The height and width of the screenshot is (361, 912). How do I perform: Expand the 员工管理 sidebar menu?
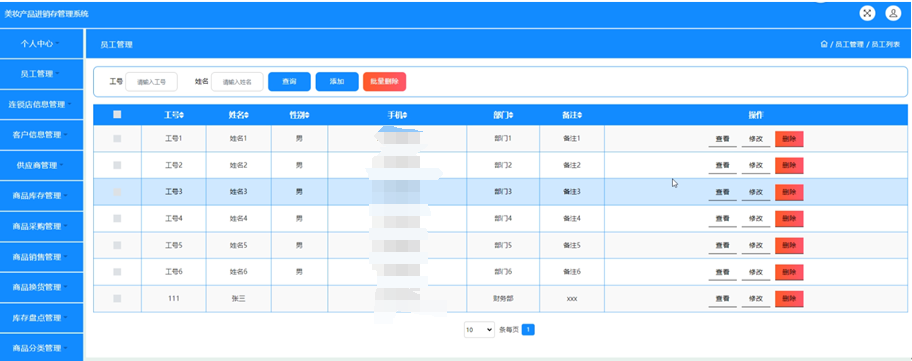(x=41, y=74)
